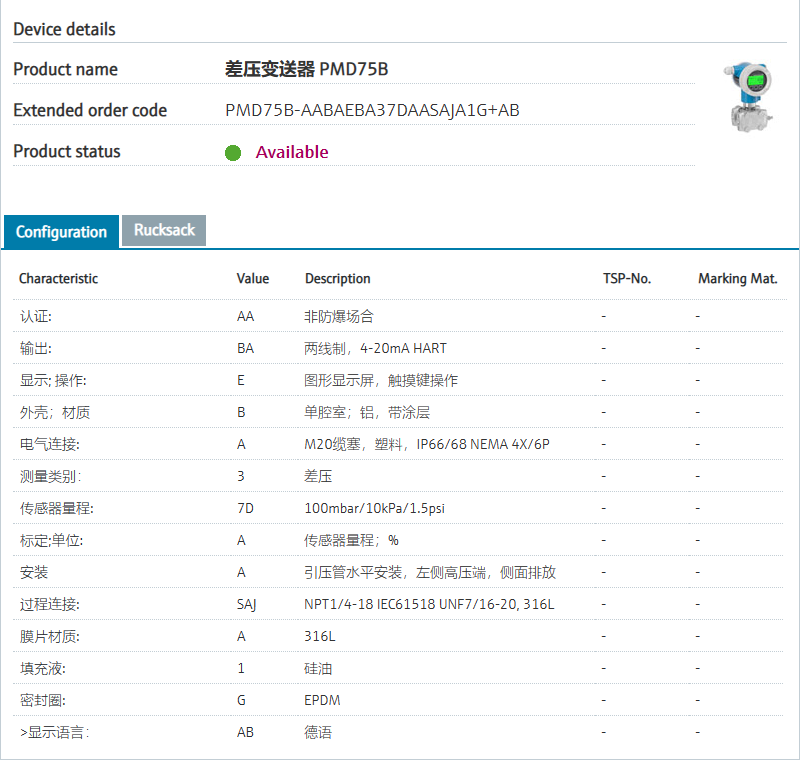This screenshot has width=801, height=761.
Task: Click the EPDM seal description
Action: pyautogui.click(x=322, y=700)
